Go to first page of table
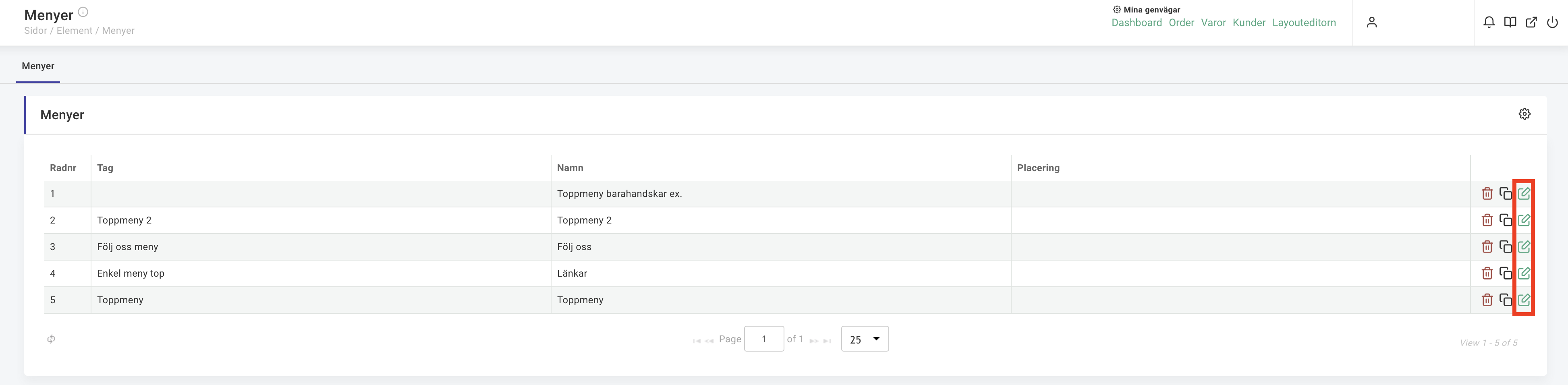 [x=696, y=341]
